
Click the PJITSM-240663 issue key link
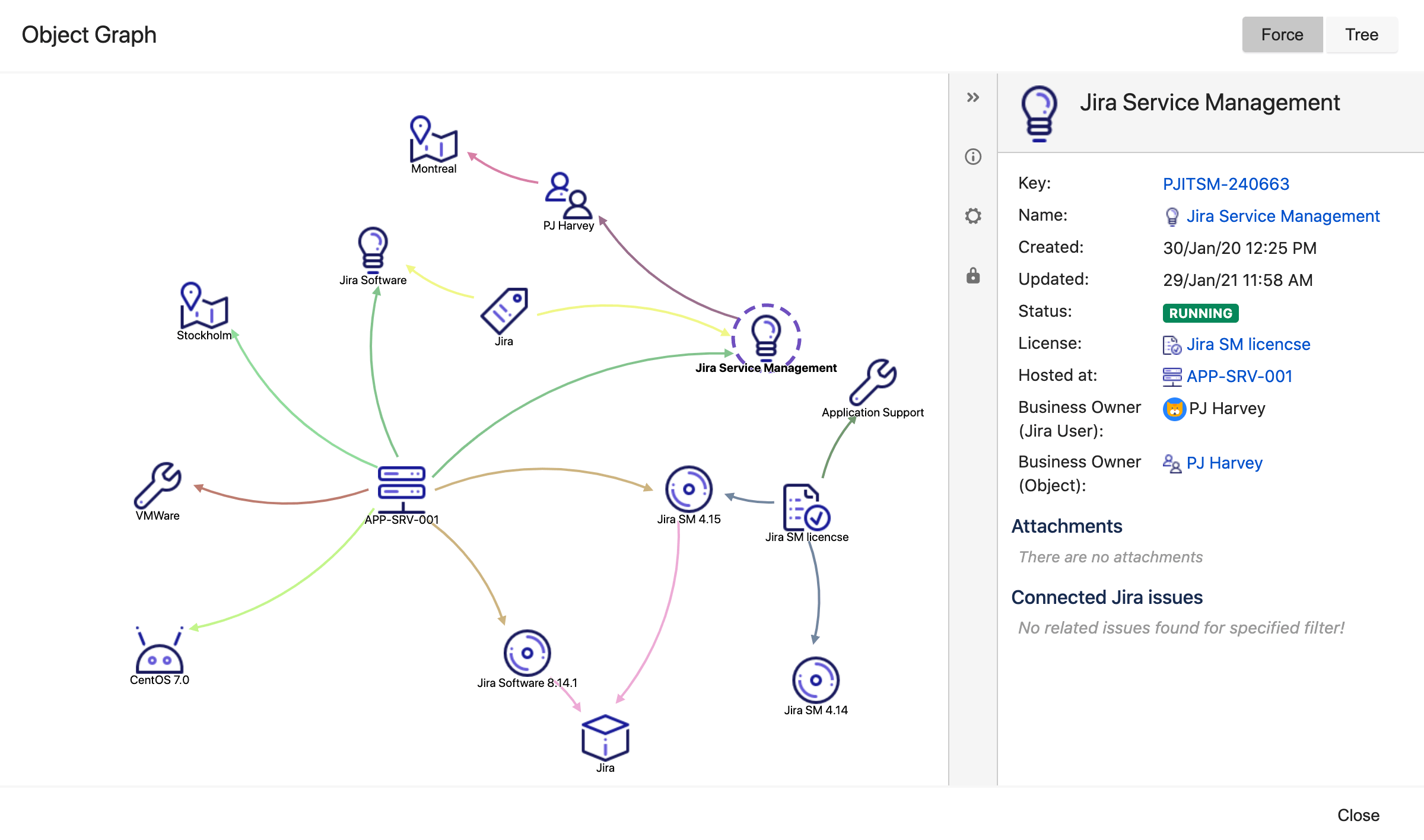click(1225, 183)
